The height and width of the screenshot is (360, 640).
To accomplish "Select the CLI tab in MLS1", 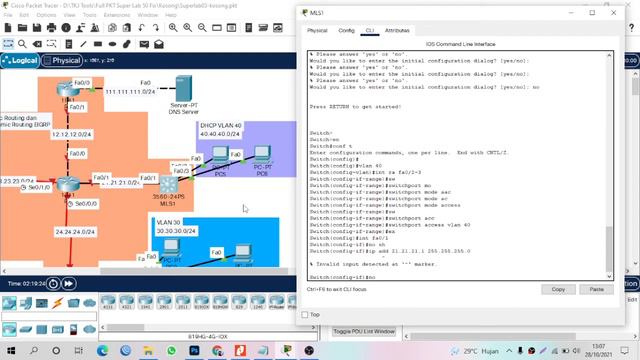I will pyautogui.click(x=370, y=31).
